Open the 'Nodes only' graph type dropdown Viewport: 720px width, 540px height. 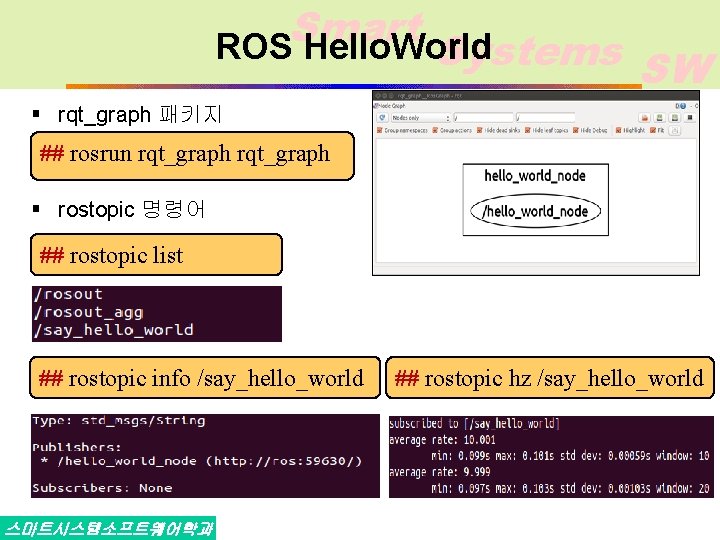tap(420, 118)
